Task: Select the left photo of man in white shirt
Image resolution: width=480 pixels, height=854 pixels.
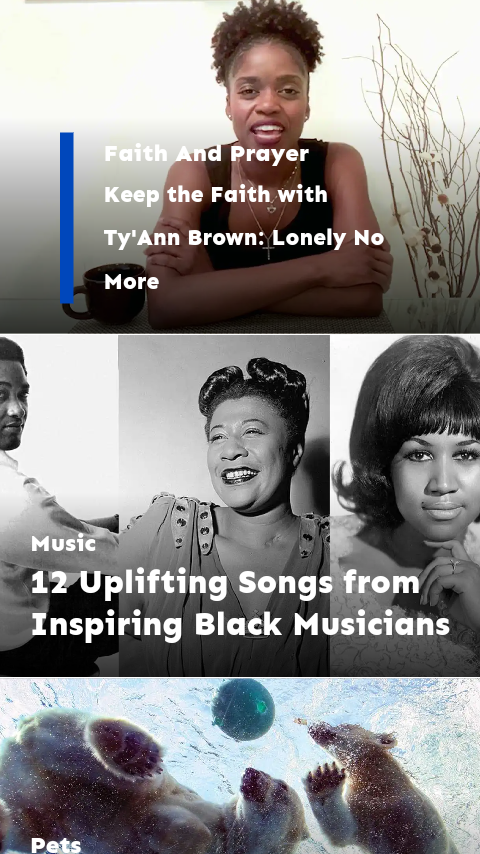Action: (59, 505)
